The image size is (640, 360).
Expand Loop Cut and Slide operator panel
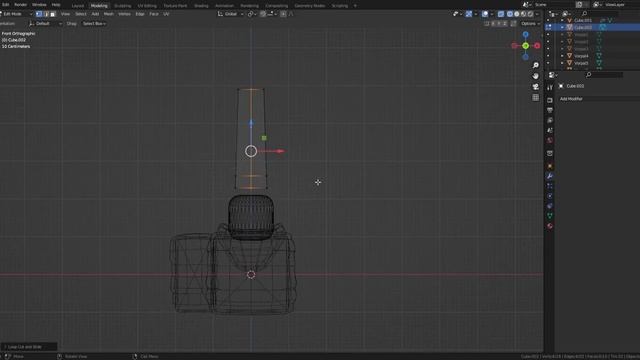(x=29, y=347)
